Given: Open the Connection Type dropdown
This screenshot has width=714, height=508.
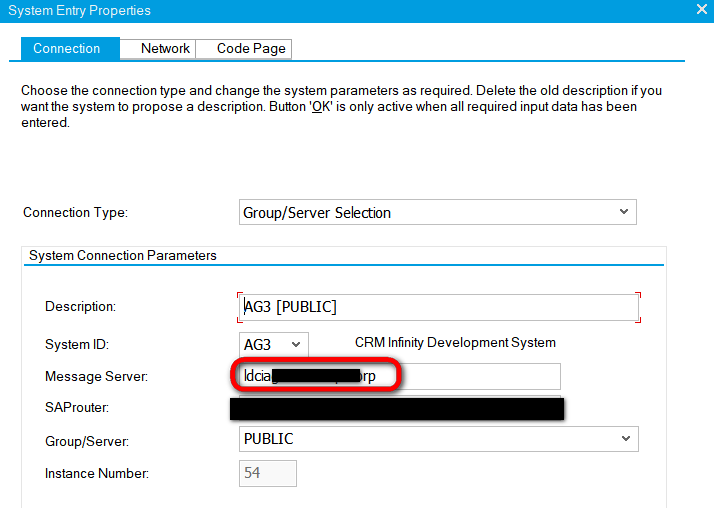Looking at the screenshot, I should (x=438, y=212).
